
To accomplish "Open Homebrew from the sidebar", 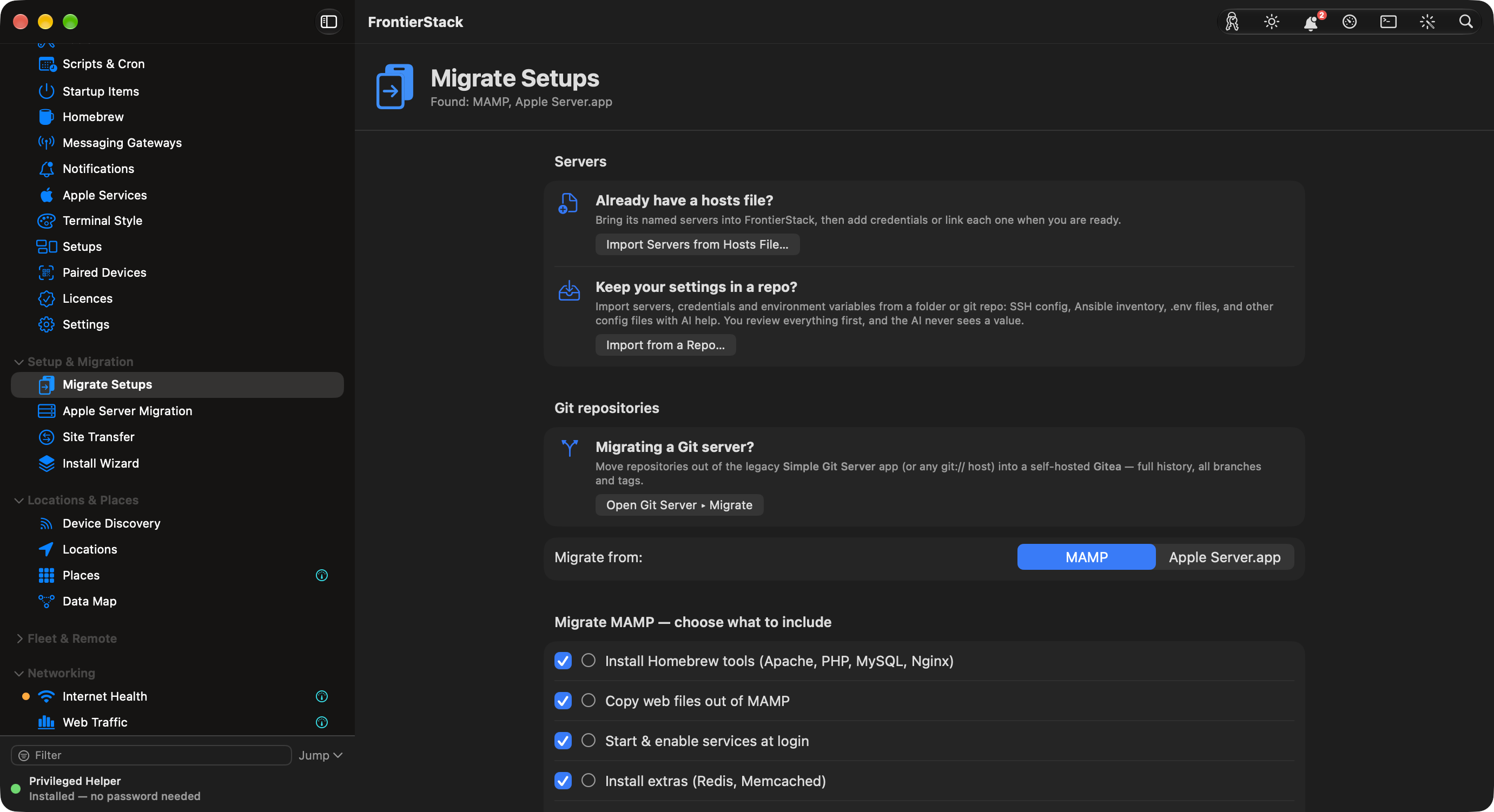I will pyautogui.click(x=93, y=116).
